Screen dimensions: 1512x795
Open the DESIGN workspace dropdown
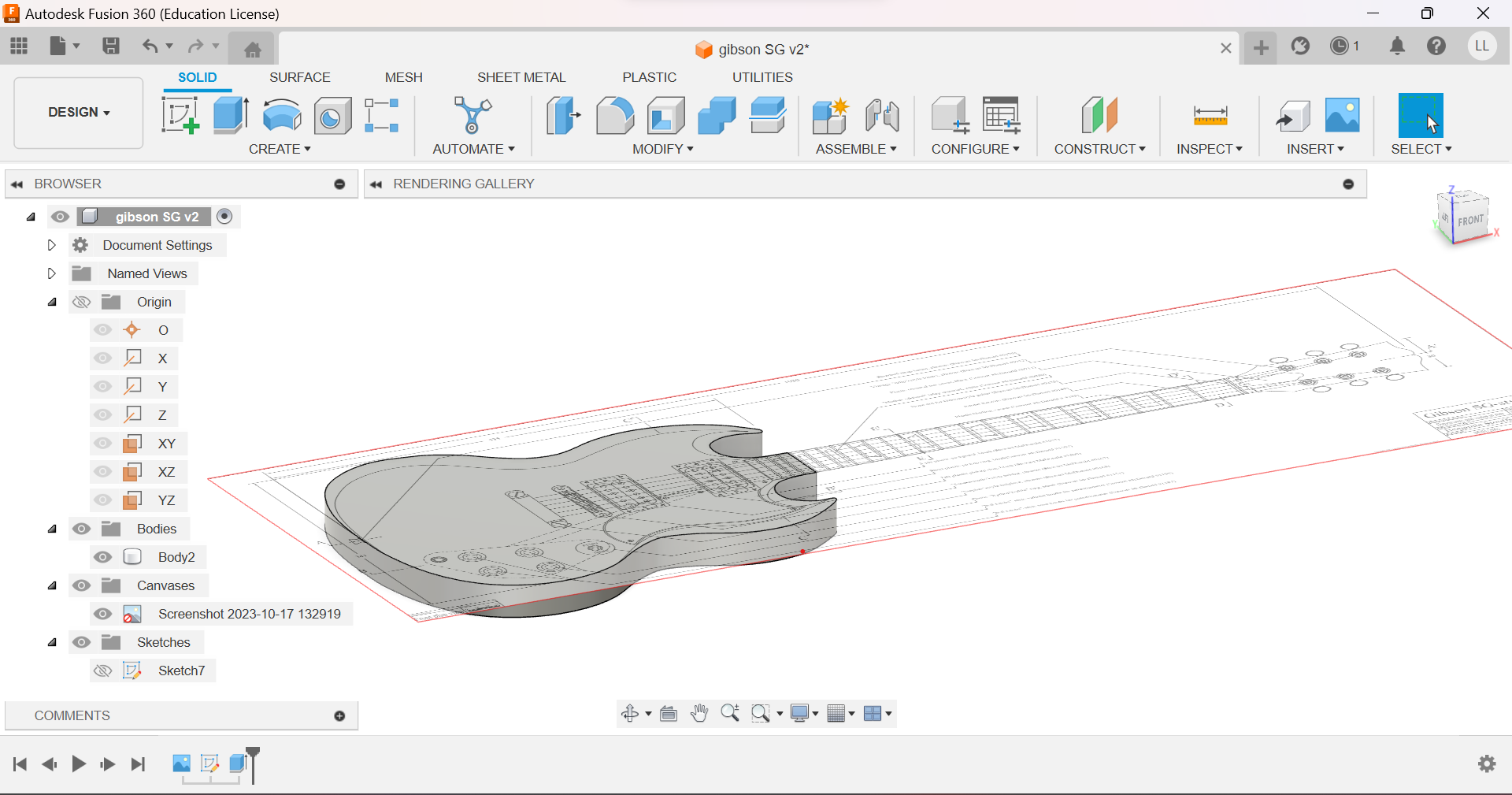pos(79,112)
